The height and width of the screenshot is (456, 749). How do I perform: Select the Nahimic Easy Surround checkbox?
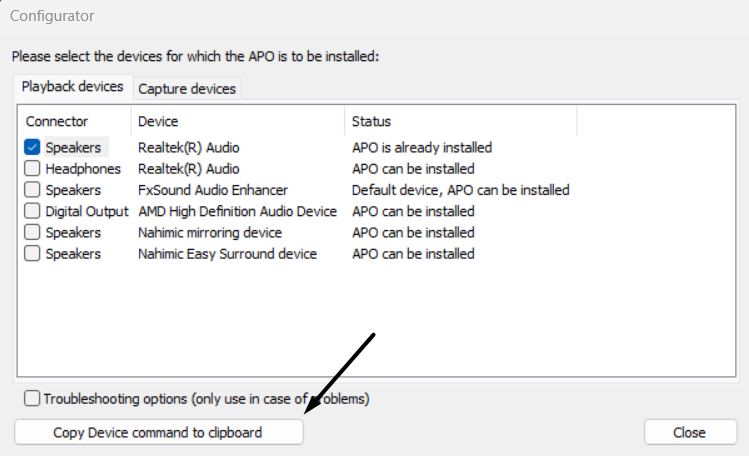(x=32, y=254)
